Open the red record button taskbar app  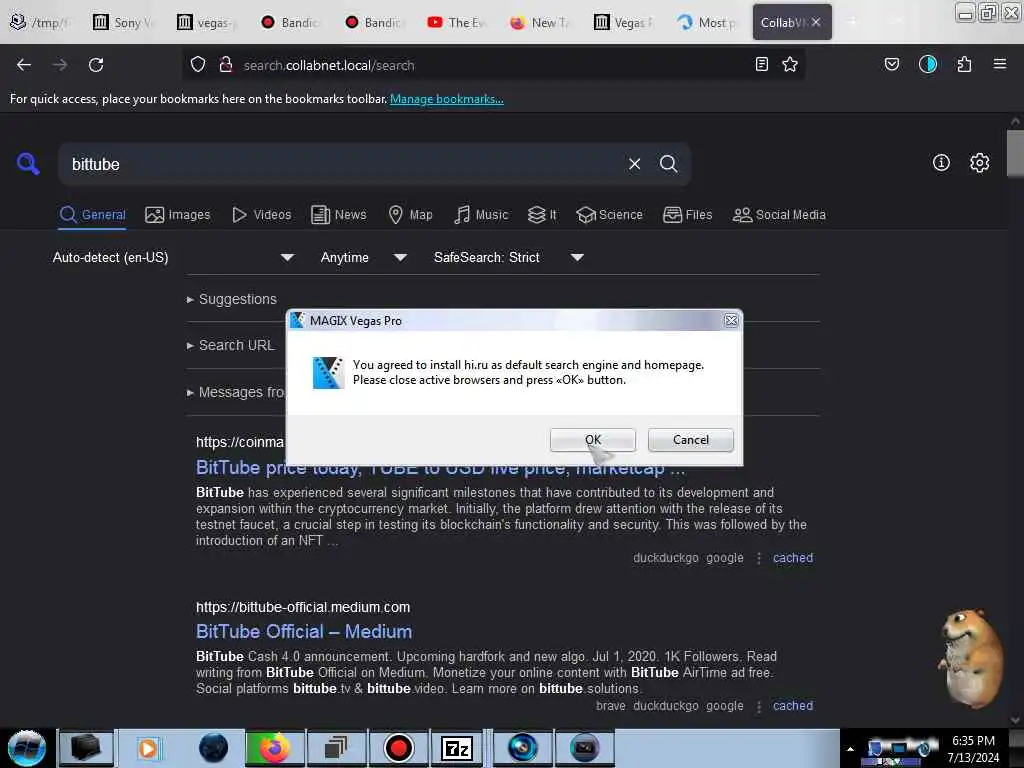[x=398, y=748]
